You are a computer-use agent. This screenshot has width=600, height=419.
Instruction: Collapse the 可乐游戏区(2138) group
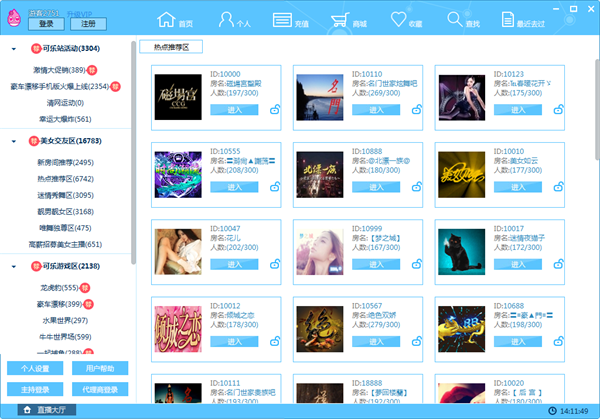click(14, 267)
